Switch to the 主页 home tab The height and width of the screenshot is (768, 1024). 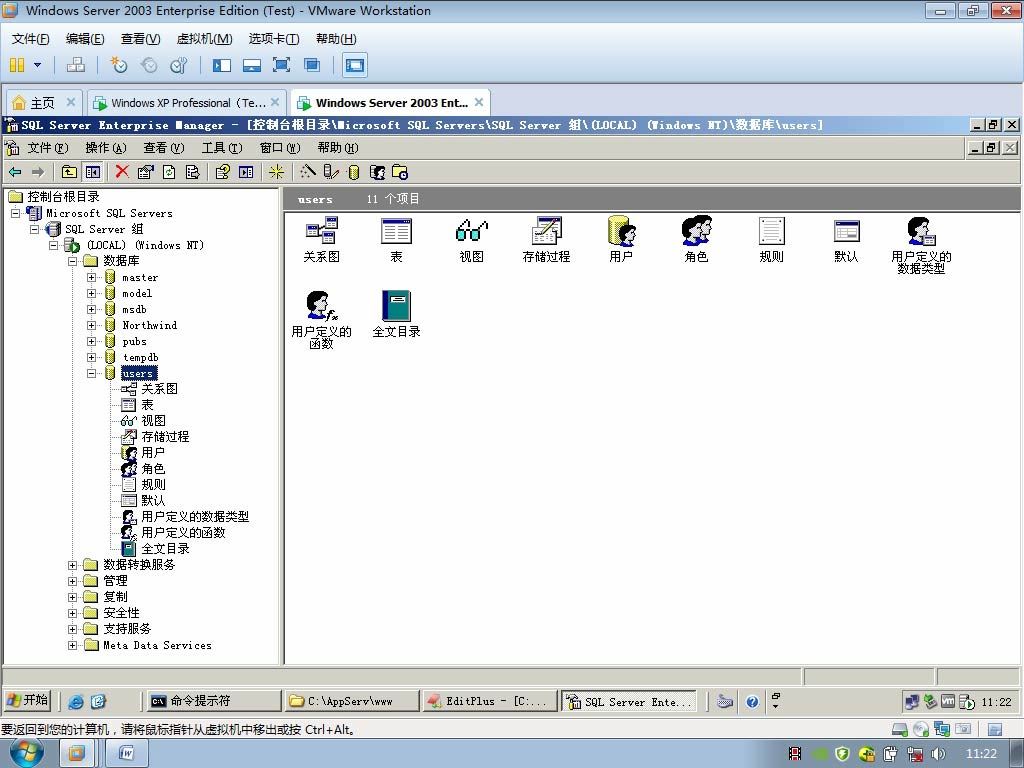[x=43, y=103]
